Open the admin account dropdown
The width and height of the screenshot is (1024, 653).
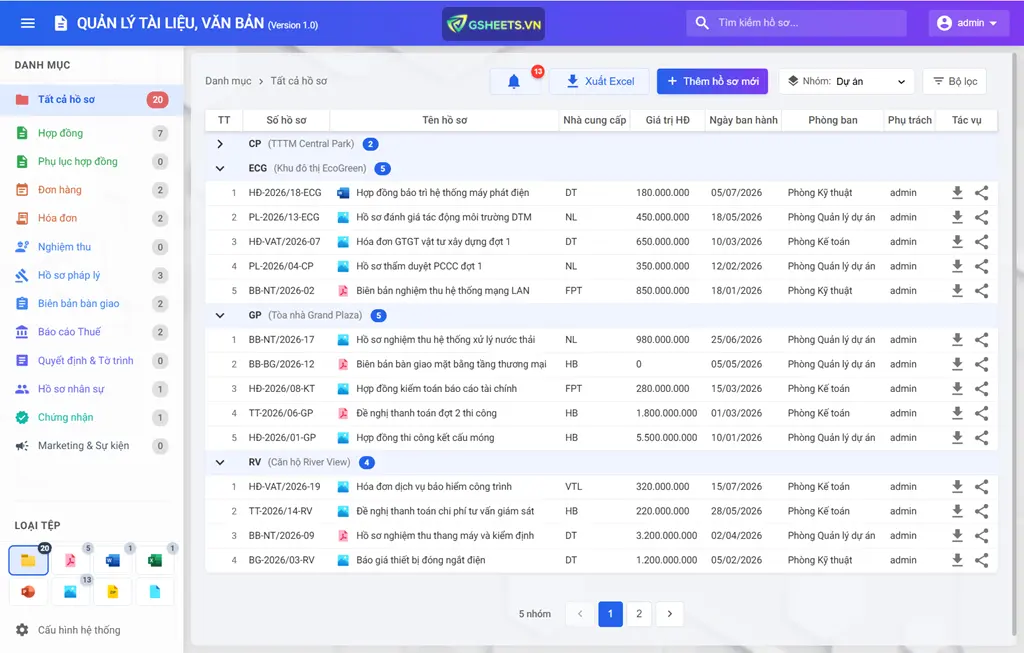[x=968, y=23]
